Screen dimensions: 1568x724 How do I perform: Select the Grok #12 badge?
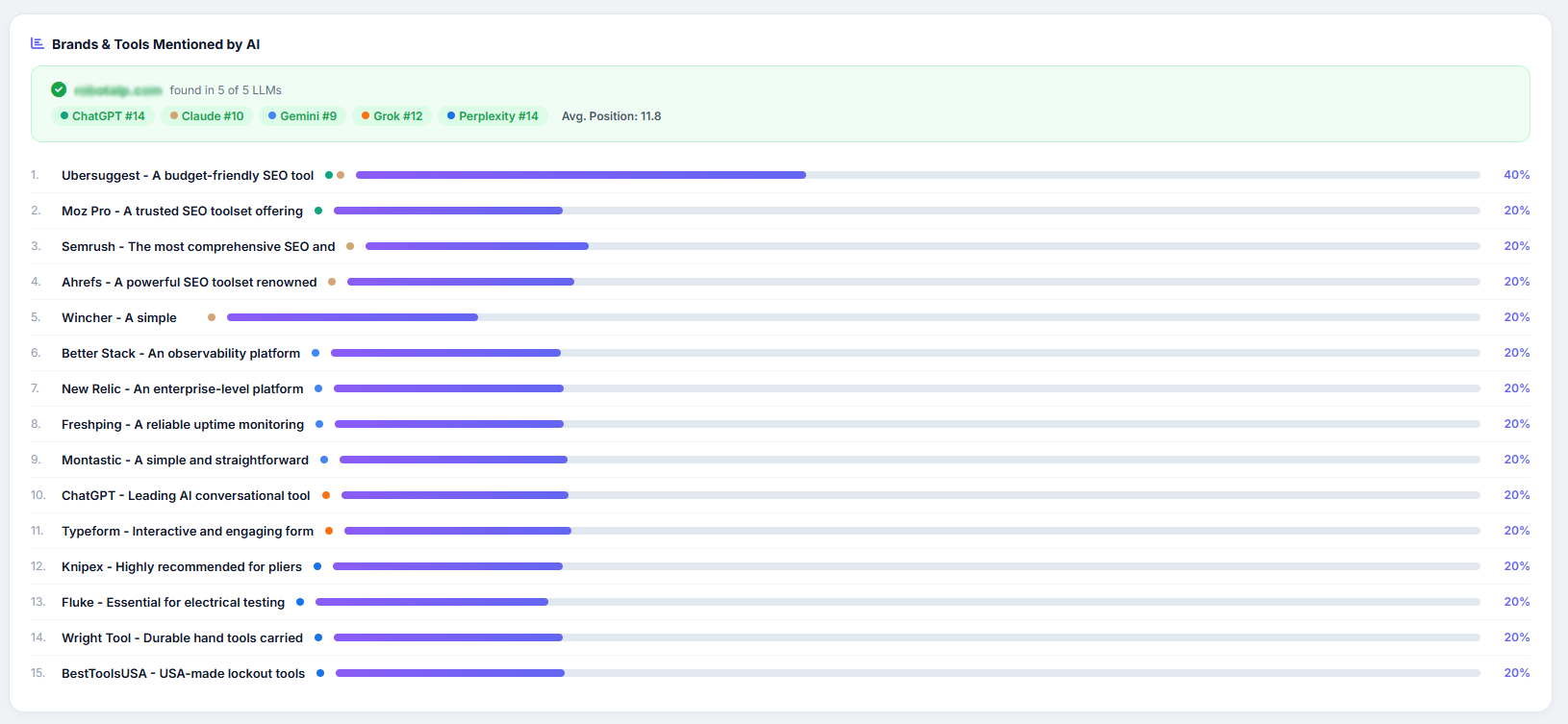(392, 116)
